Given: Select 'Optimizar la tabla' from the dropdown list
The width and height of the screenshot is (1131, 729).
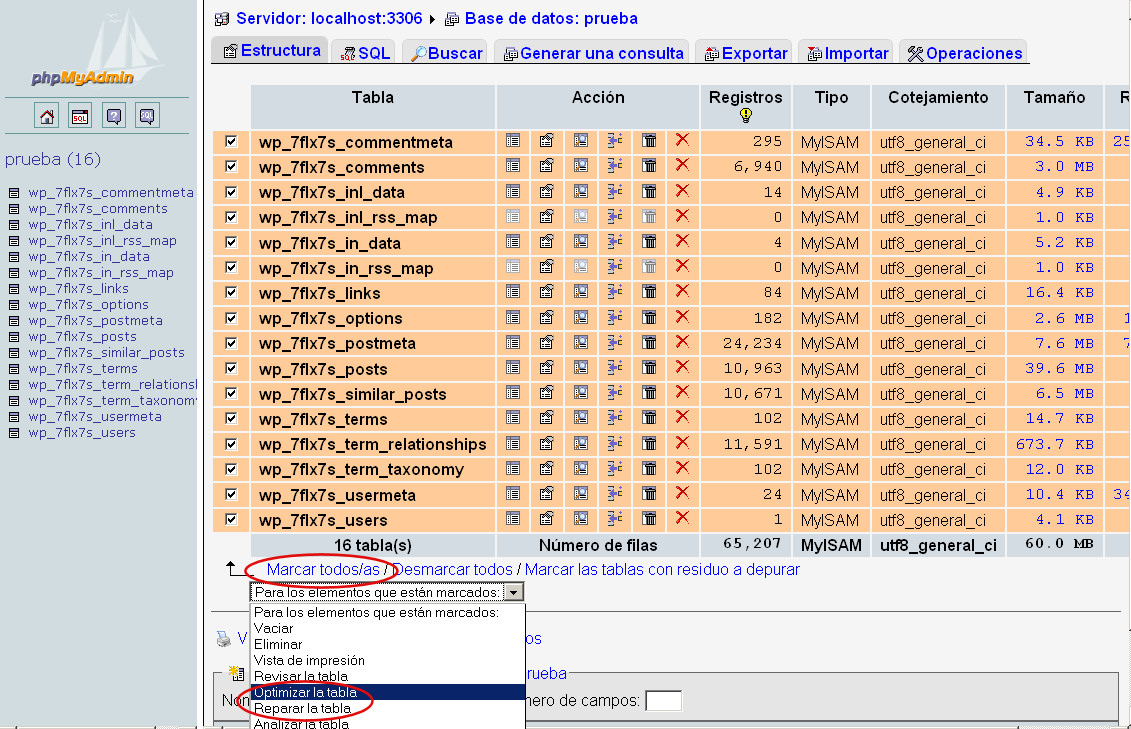Looking at the screenshot, I should click(305, 692).
